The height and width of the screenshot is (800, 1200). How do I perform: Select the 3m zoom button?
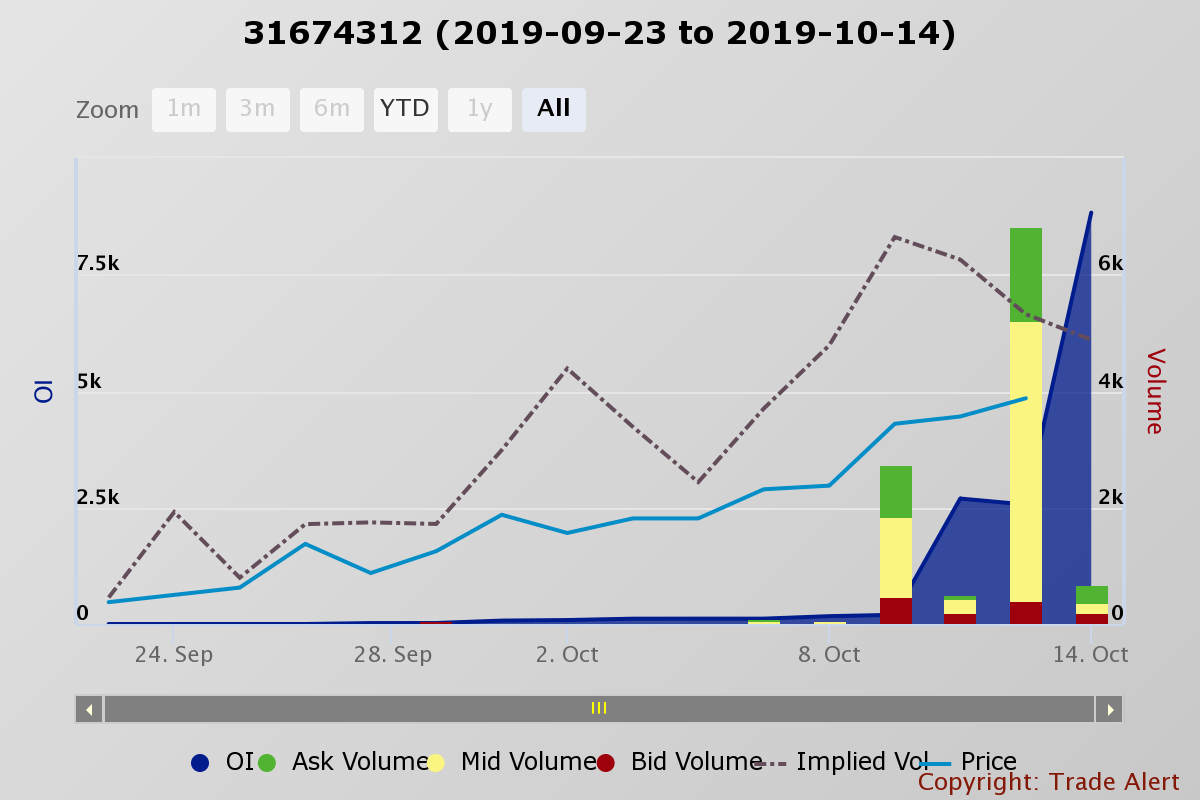point(258,110)
